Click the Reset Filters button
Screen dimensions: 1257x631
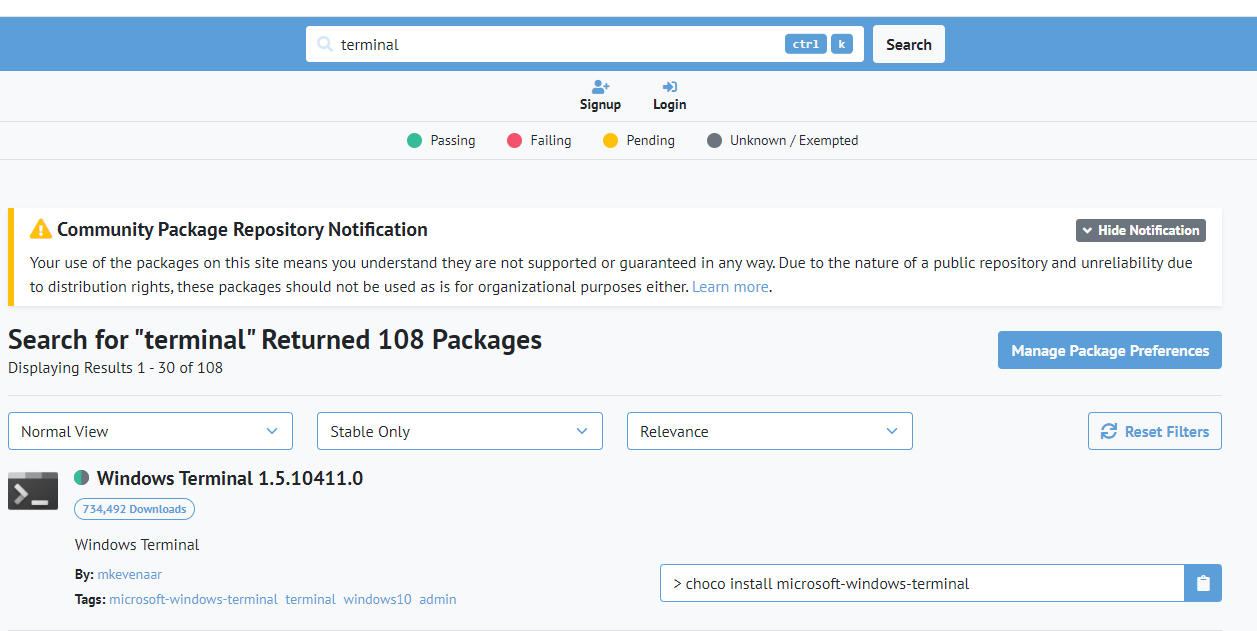[x=1155, y=431]
